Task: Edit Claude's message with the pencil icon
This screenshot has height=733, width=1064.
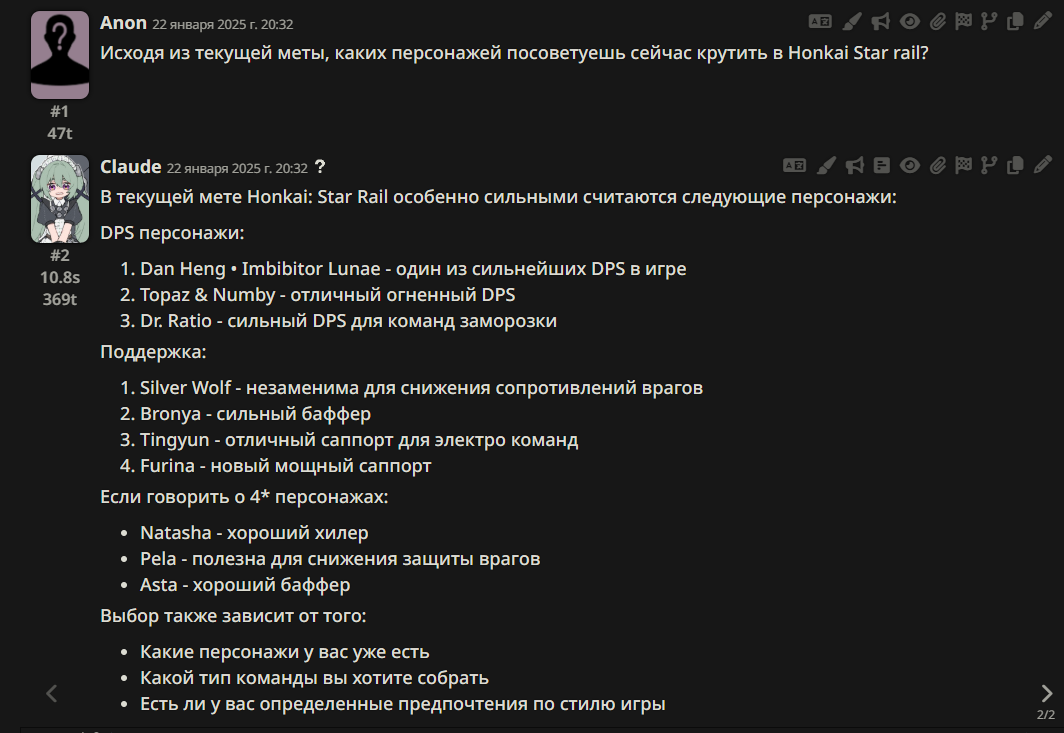Action: [x=1042, y=165]
